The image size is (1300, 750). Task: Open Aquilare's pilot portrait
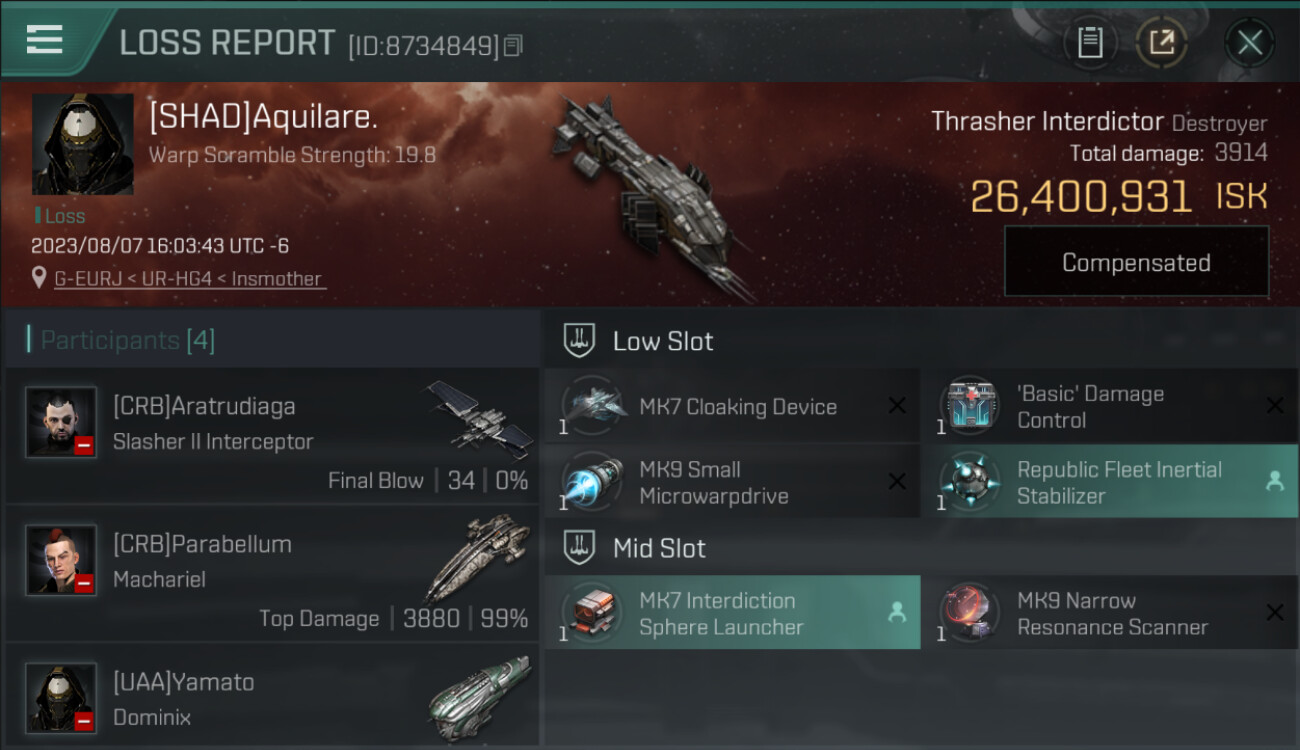pos(83,144)
